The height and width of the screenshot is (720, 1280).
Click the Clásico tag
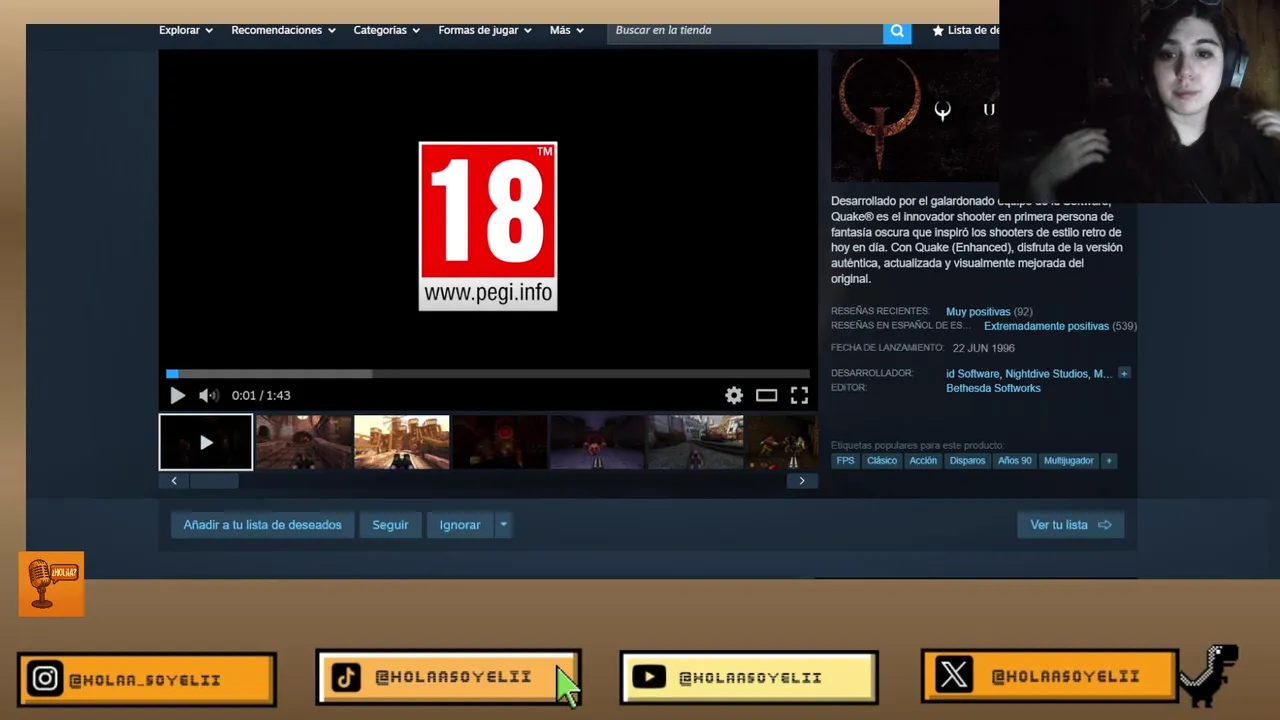(x=882, y=460)
